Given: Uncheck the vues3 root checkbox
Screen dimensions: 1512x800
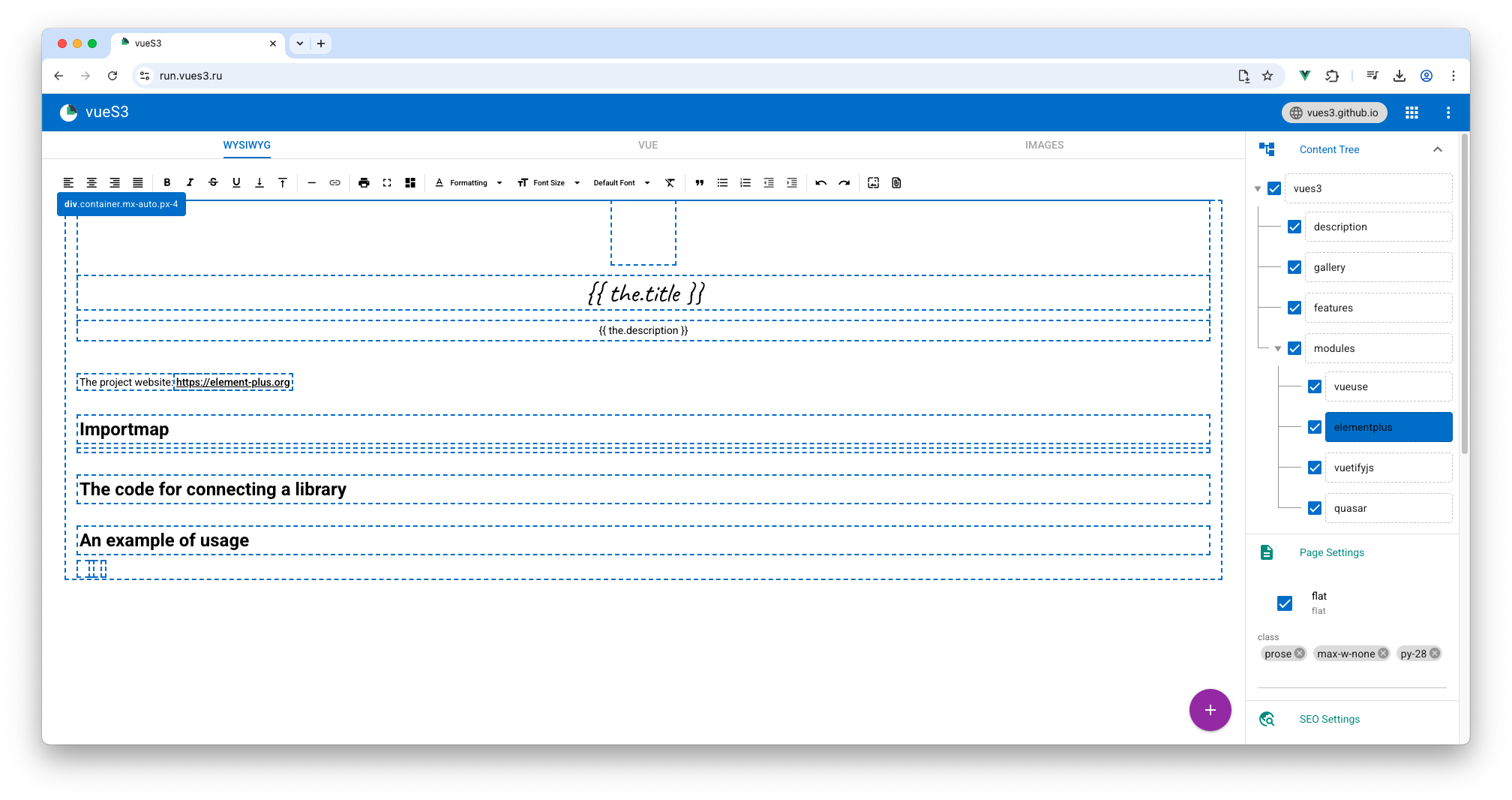Looking at the screenshot, I should (1274, 188).
